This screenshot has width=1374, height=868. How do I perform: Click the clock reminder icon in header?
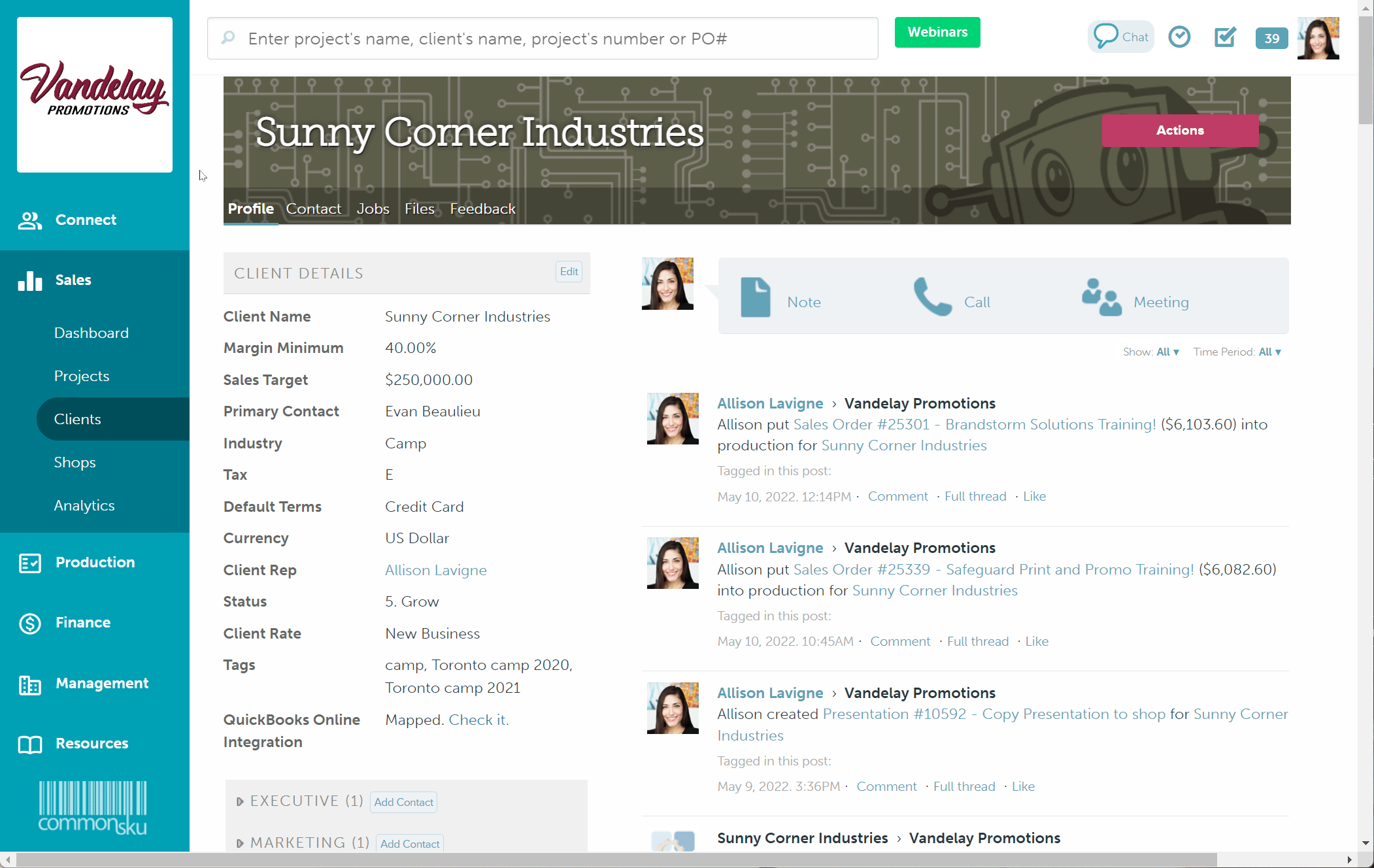tap(1179, 37)
